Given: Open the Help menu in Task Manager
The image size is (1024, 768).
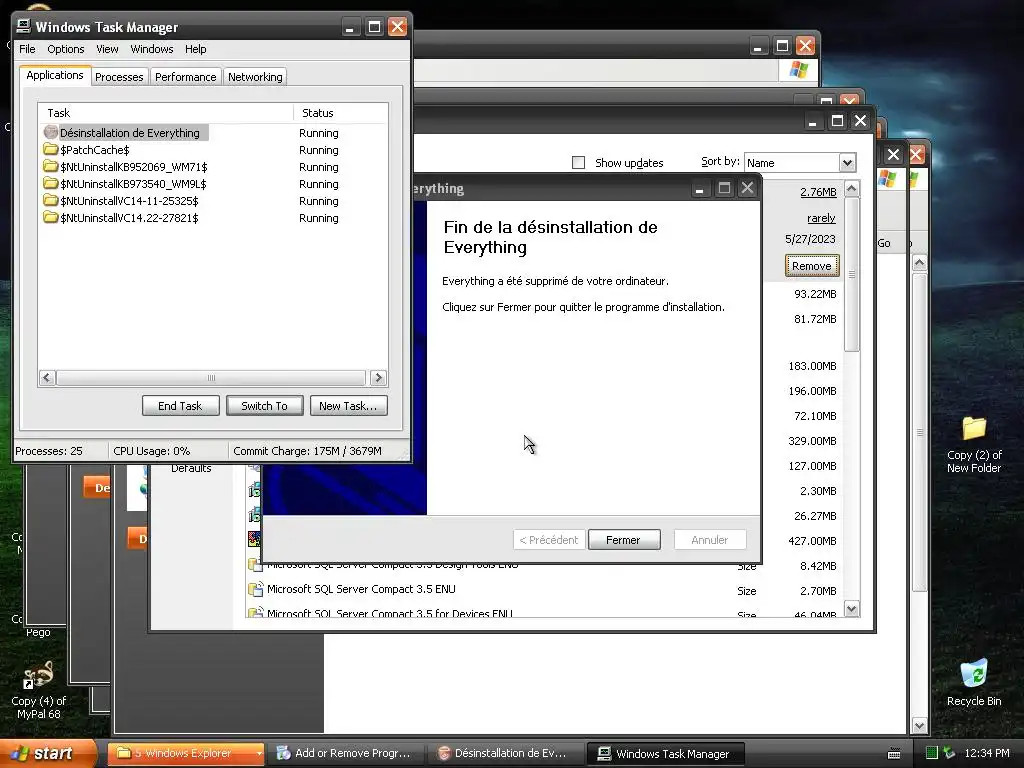Looking at the screenshot, I should (195, 49).
